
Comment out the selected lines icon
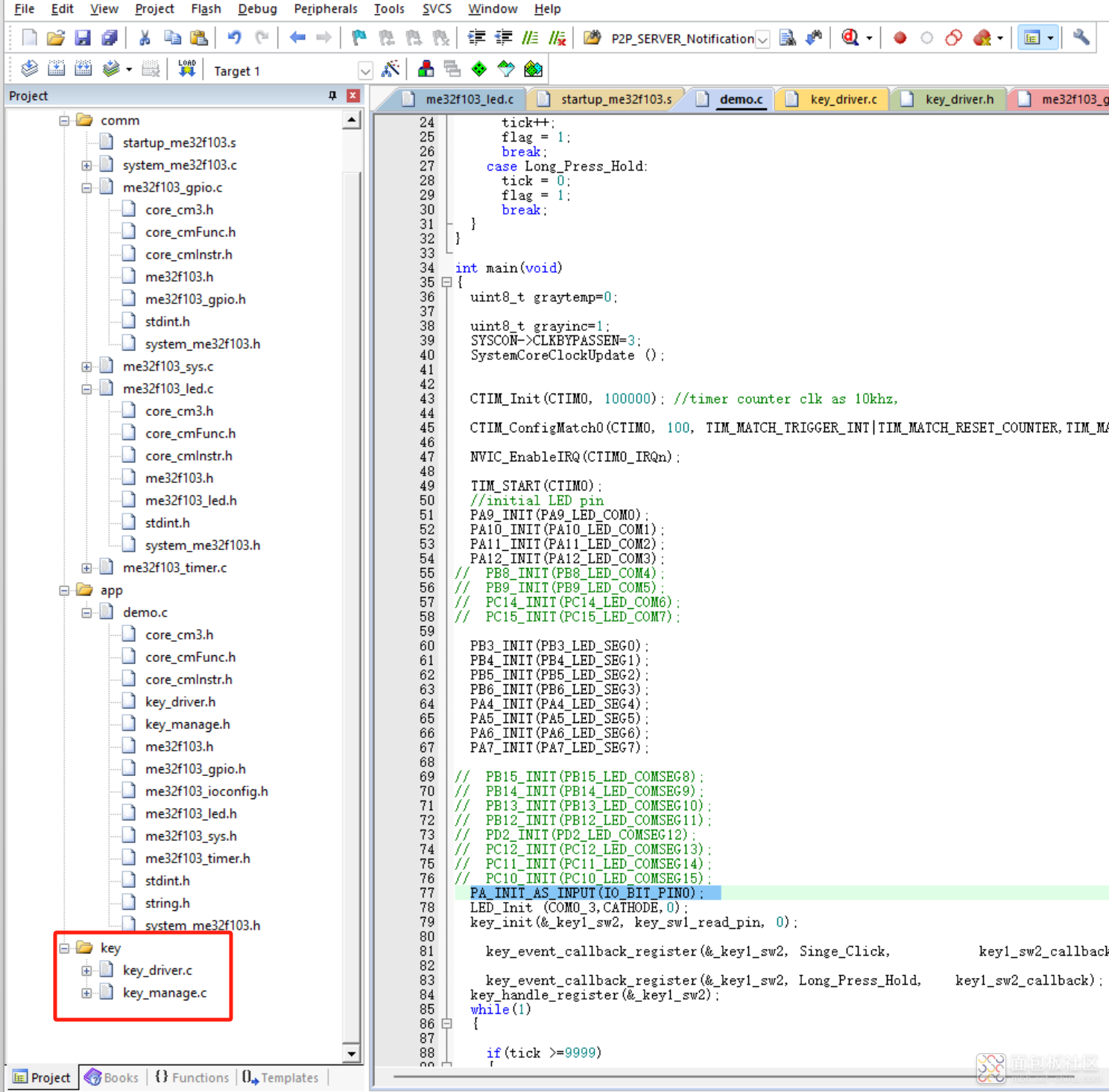(x=530, y=37)
